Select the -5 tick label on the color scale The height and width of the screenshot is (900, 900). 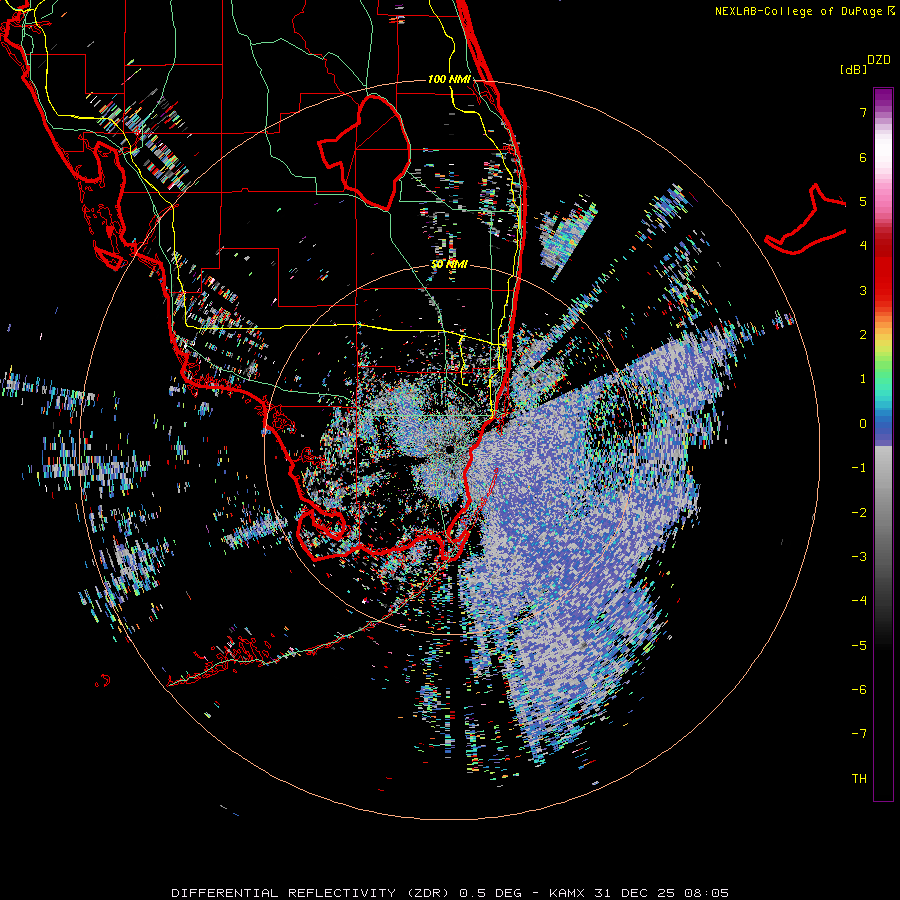click(x=859, y=646)
